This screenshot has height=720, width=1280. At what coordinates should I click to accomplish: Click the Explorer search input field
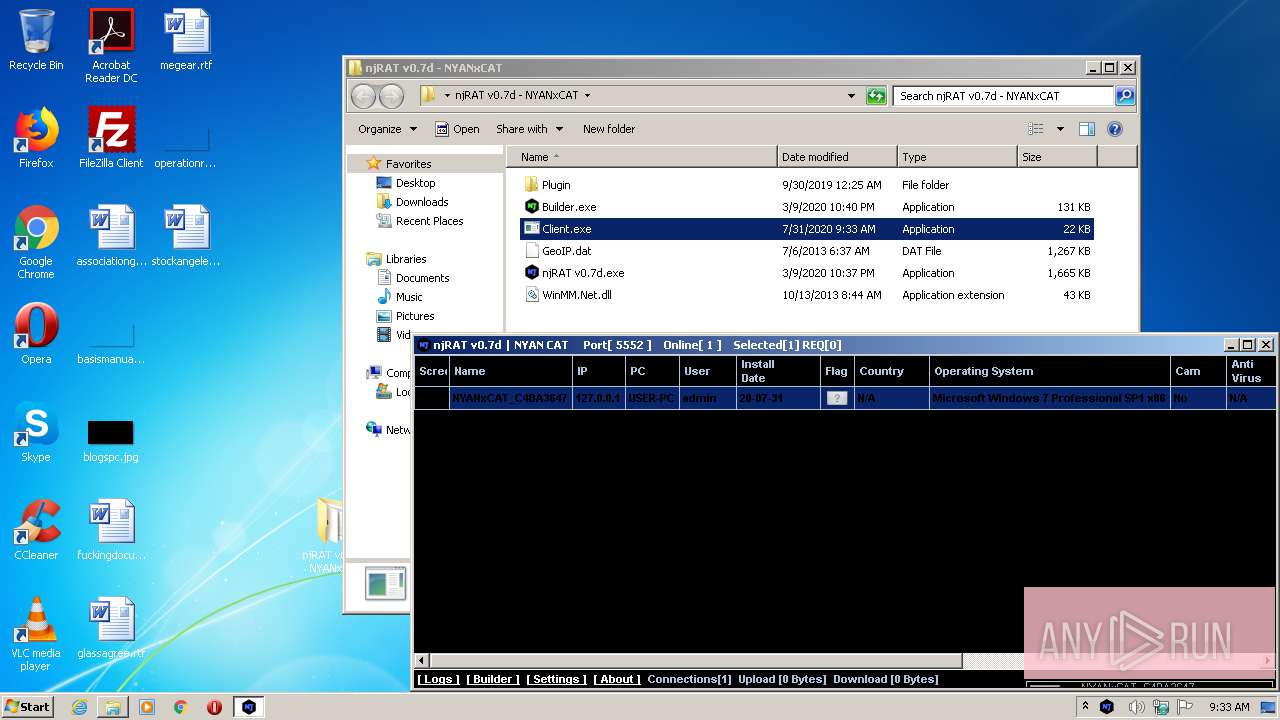click(x=1003, y=96)
